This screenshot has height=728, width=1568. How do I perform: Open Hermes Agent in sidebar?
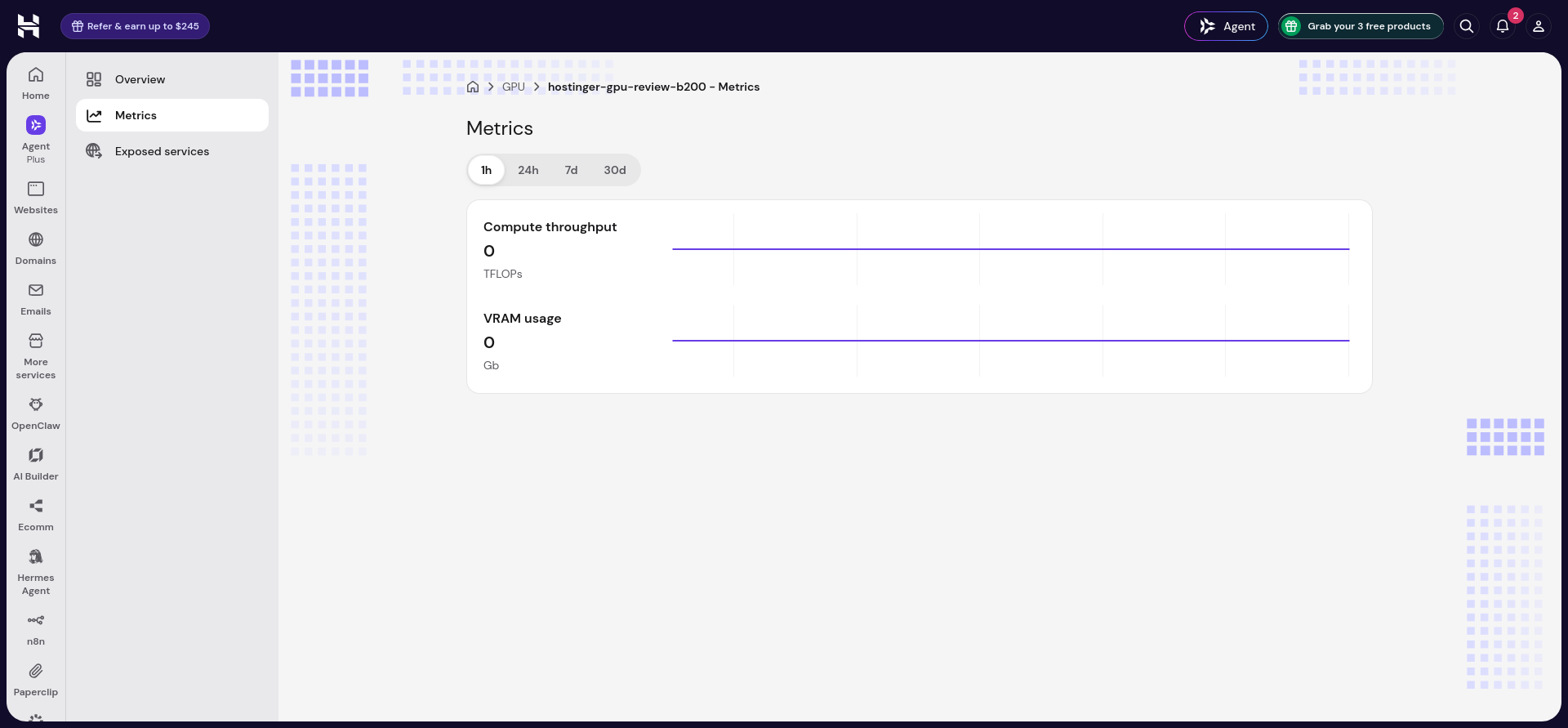(x=36, y=571)
